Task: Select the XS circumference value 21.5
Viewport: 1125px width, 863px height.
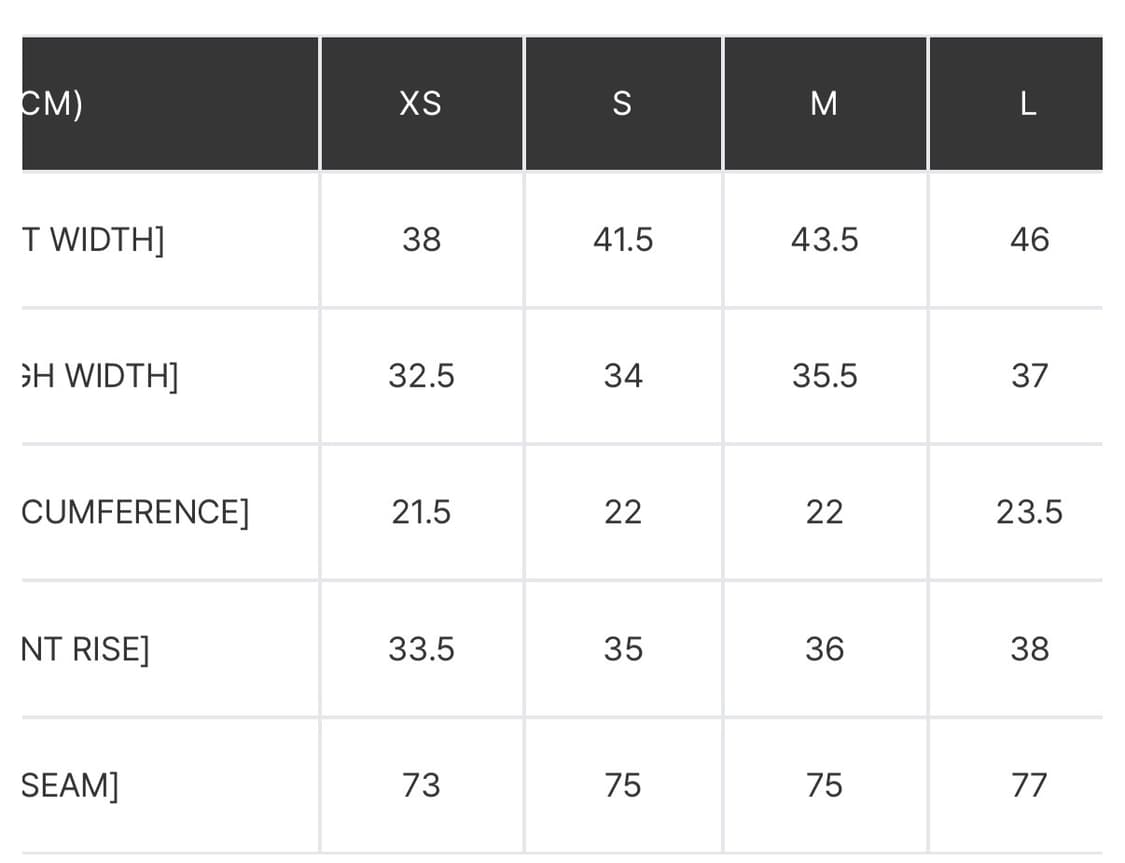Action: click(x=421, y=512)
